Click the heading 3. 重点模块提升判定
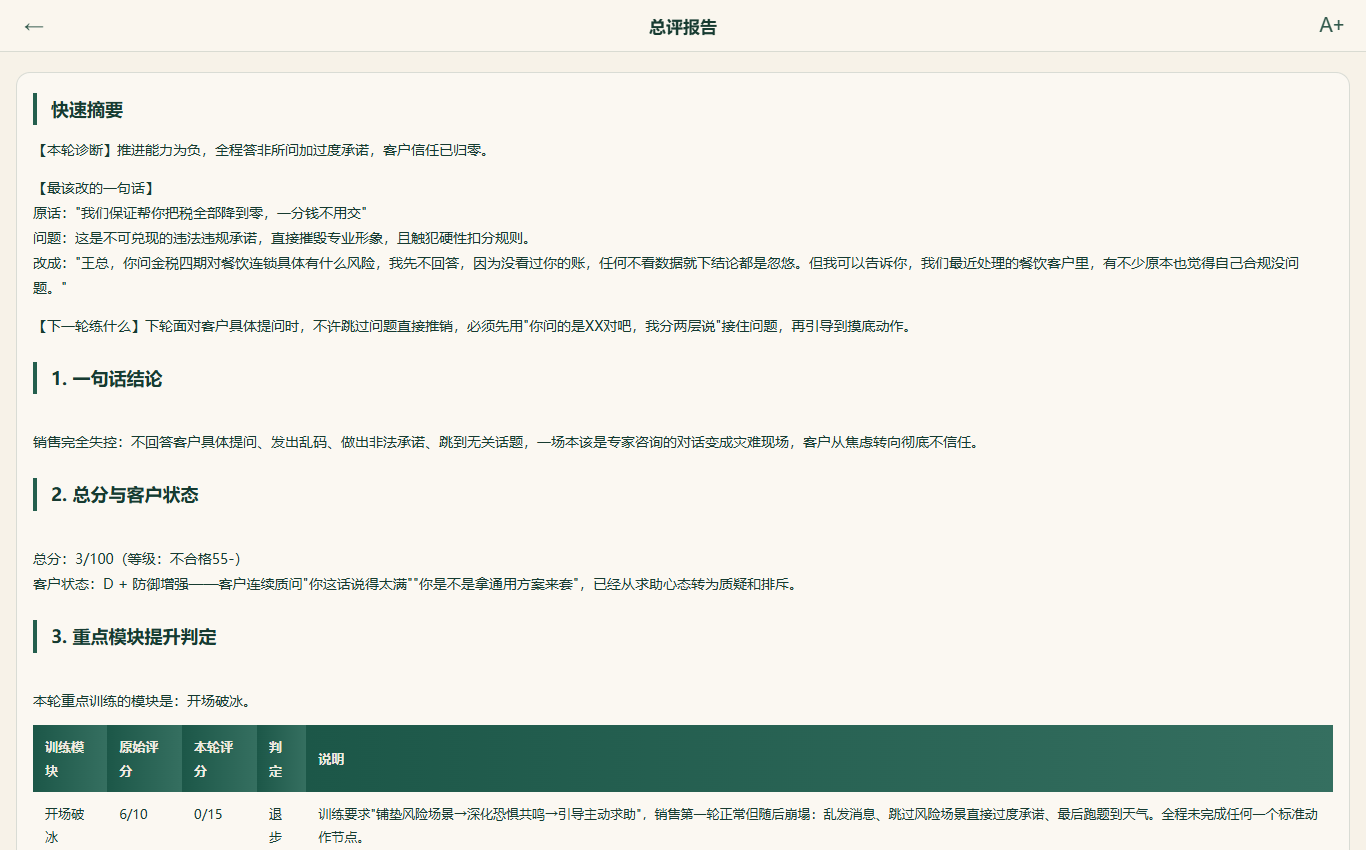Screen dimensions: 1366x850 (134, 637)
